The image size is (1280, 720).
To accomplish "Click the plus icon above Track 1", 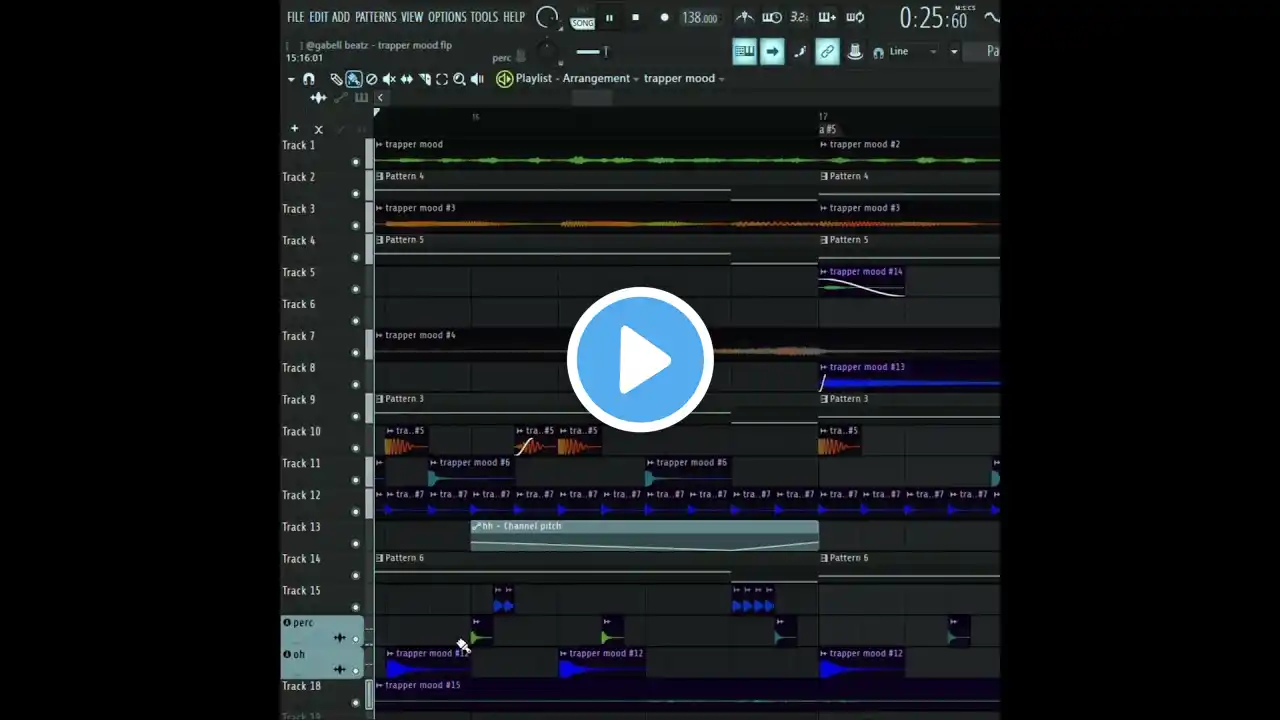I will point(294,128).
